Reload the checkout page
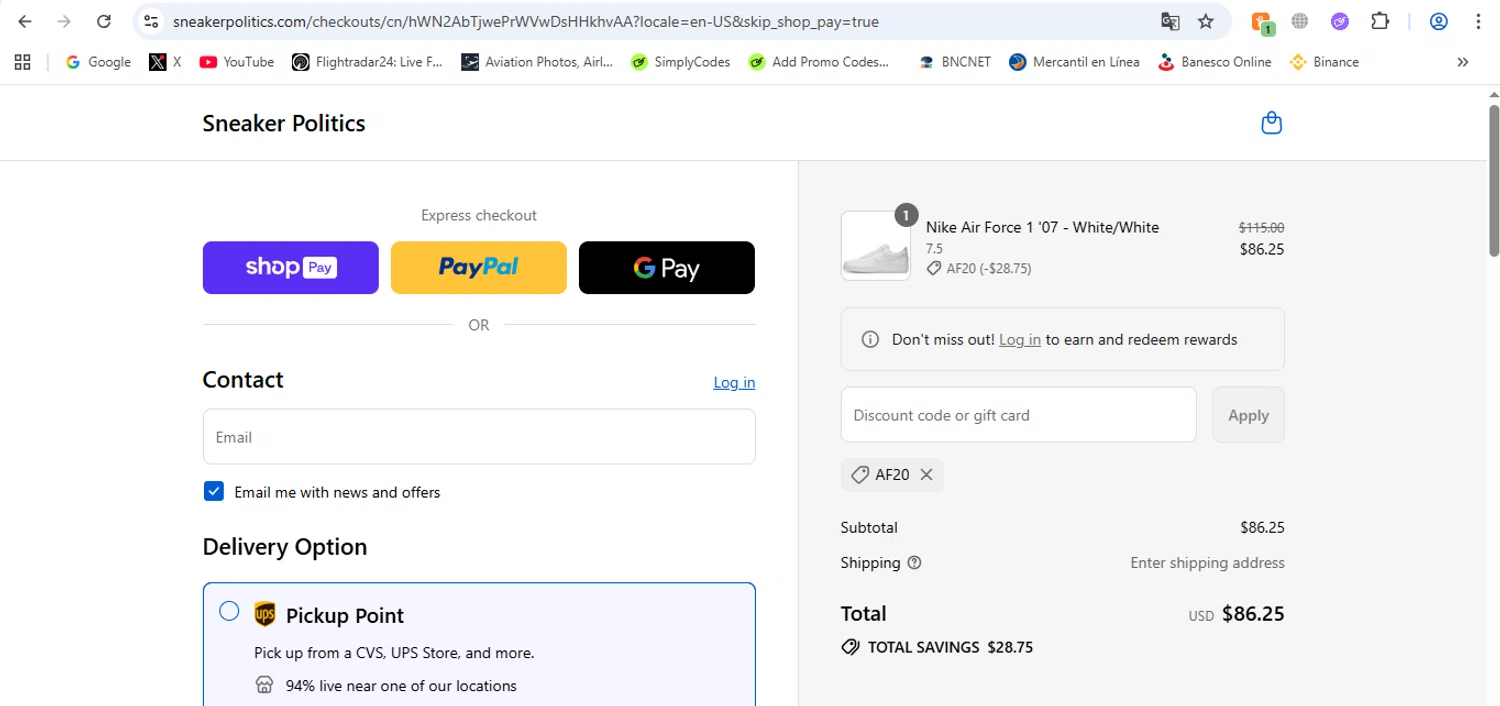This screenshot has width=1500, height=706. pos(103,21)
